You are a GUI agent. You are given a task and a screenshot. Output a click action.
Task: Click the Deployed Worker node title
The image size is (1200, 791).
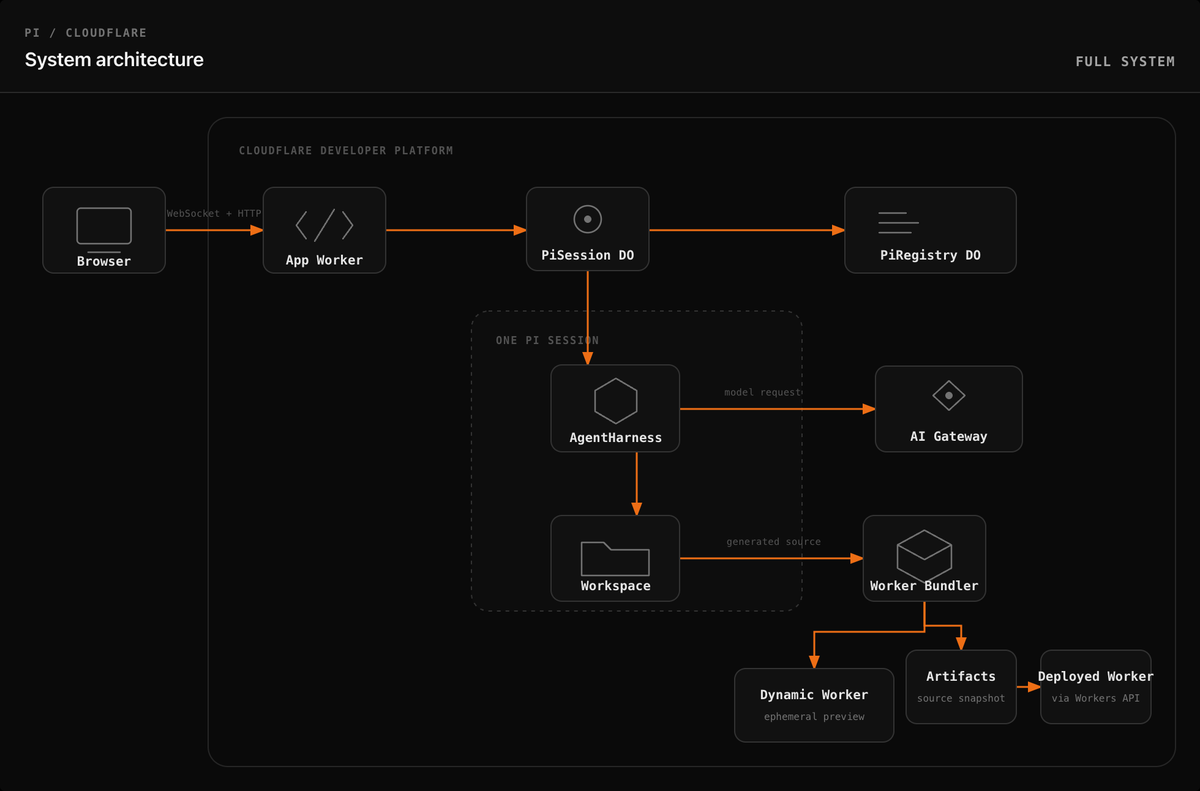click(x=1095, y=677)
